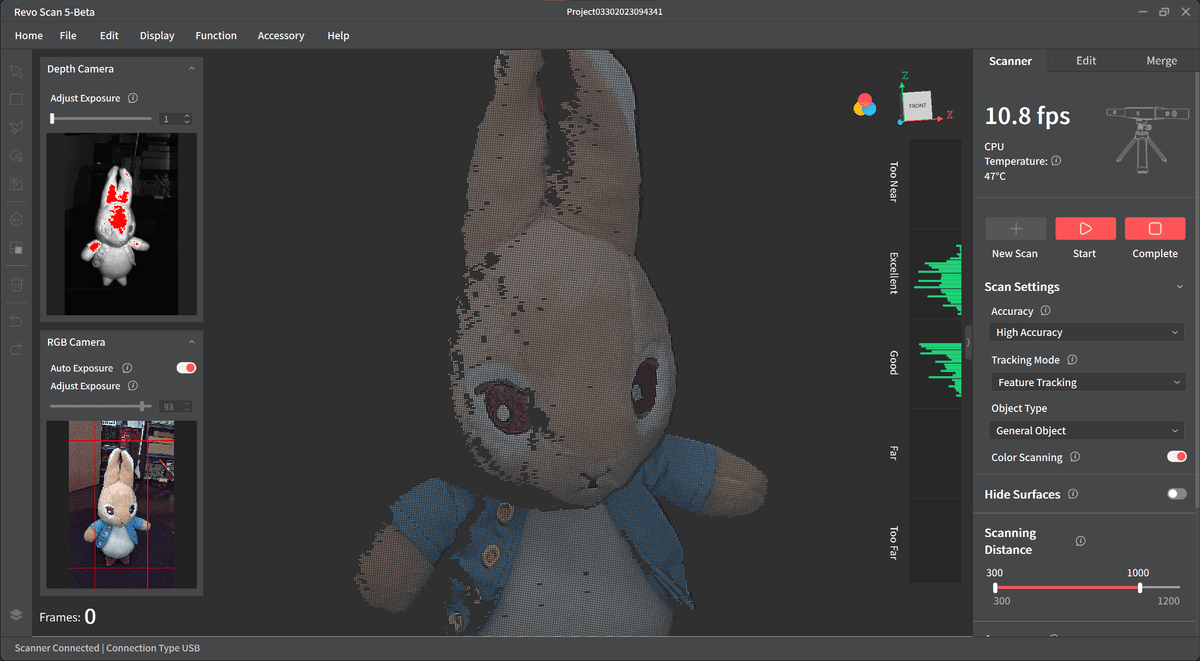Click Scanning Distance slider left handle

995,588
